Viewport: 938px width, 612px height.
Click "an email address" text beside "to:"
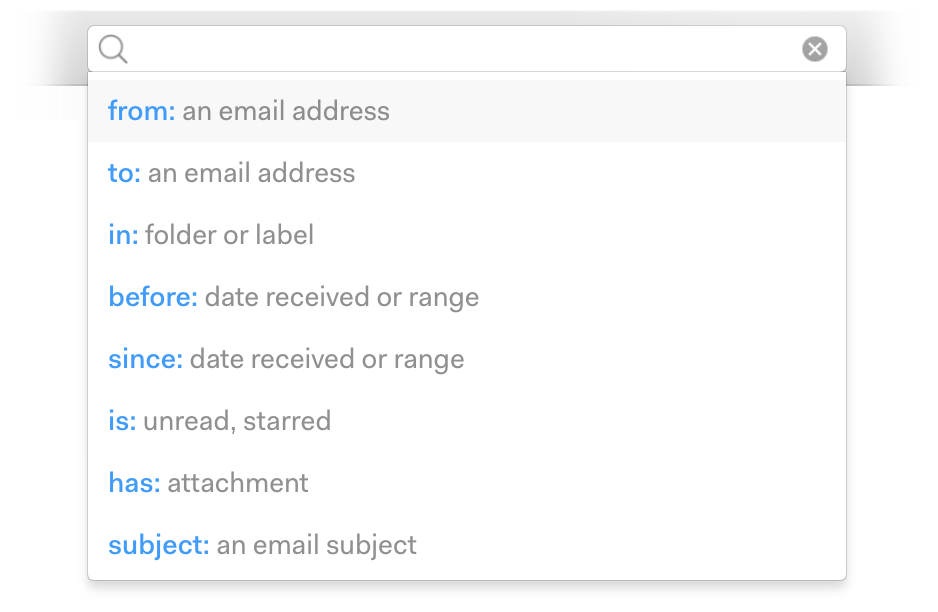(251, 173)
